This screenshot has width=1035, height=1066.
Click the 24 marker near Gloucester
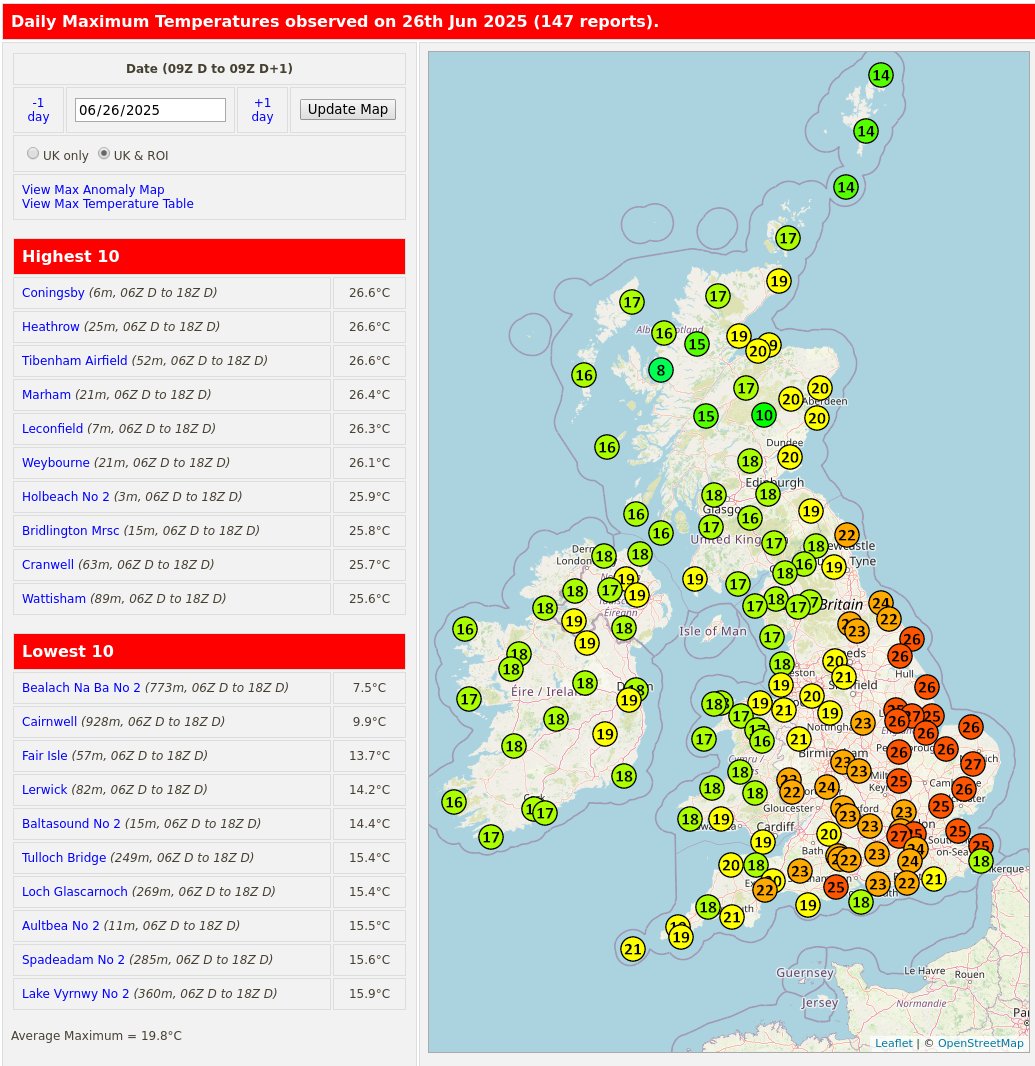tap(827, 787)
